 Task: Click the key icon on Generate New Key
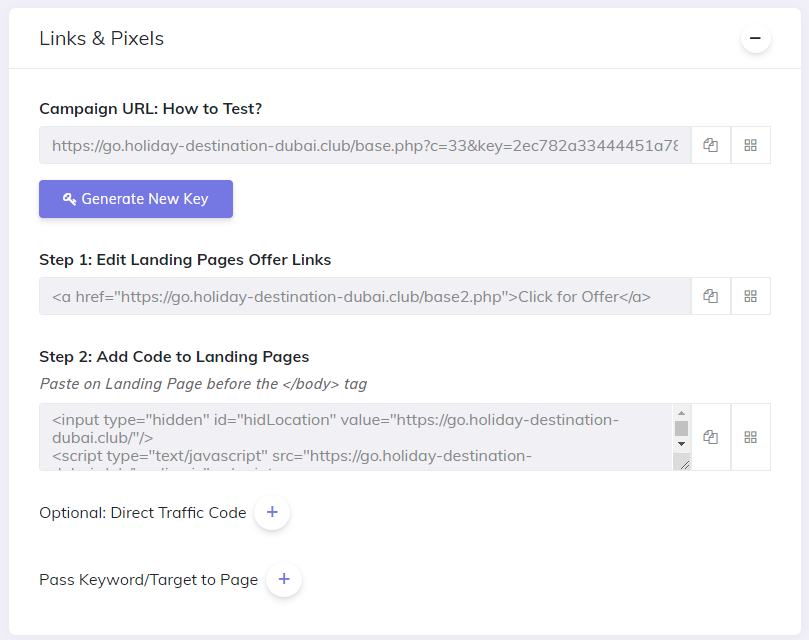[x=69, y=199]
